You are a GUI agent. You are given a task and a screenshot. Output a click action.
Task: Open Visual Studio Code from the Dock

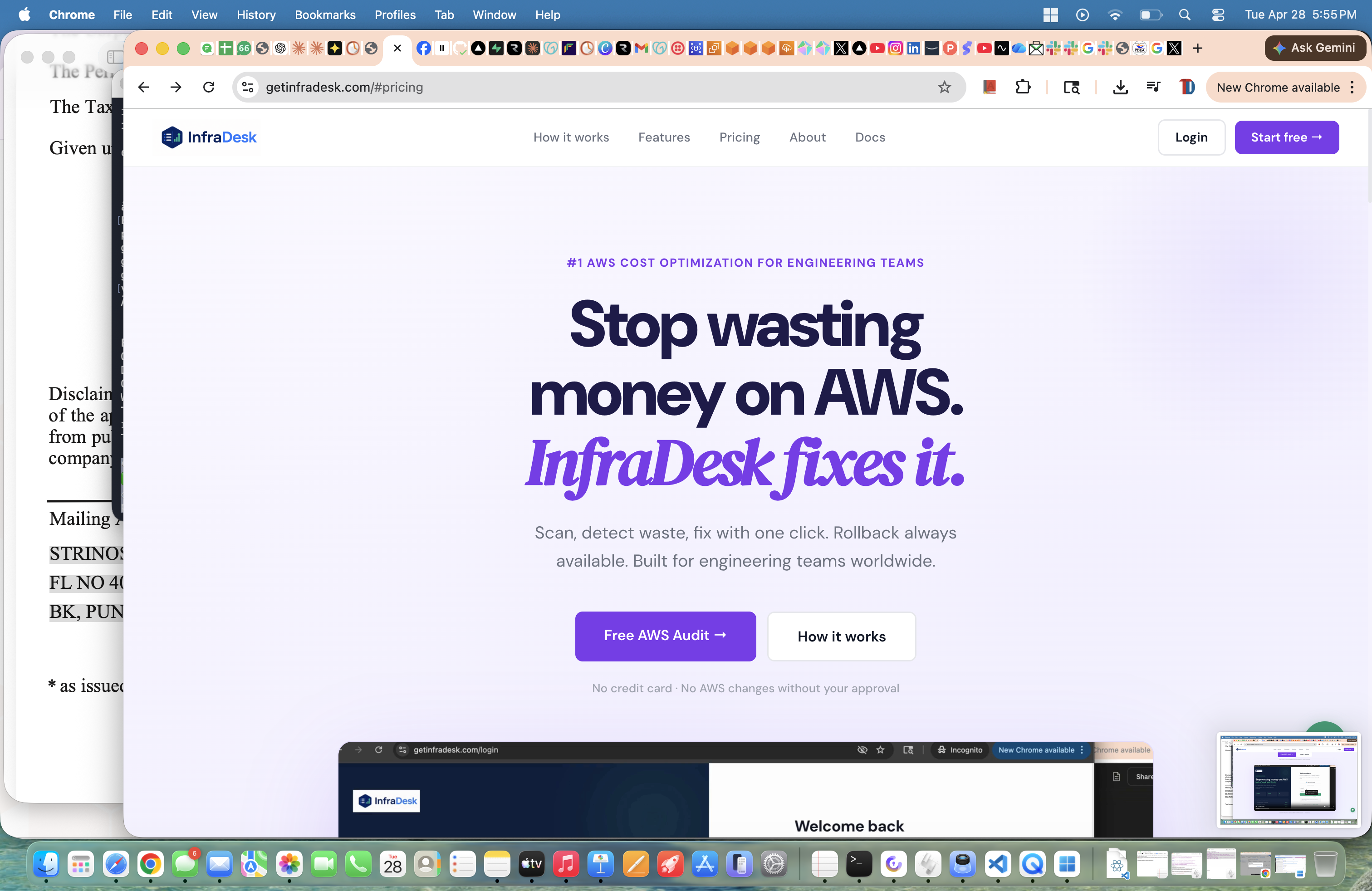(x=997, y=863)
